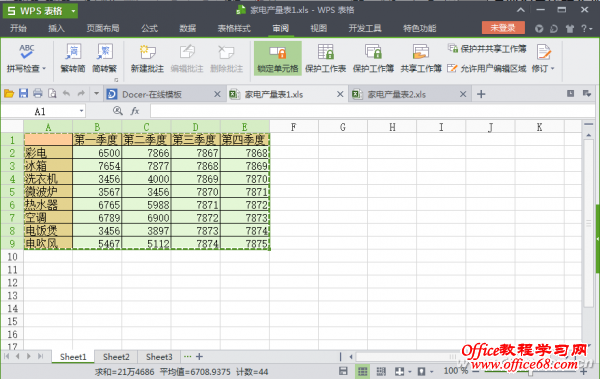Switch to the 插入 ribbon tab
Image resolution: width=600 pixels, height=379 pixels.
[56, 28]
